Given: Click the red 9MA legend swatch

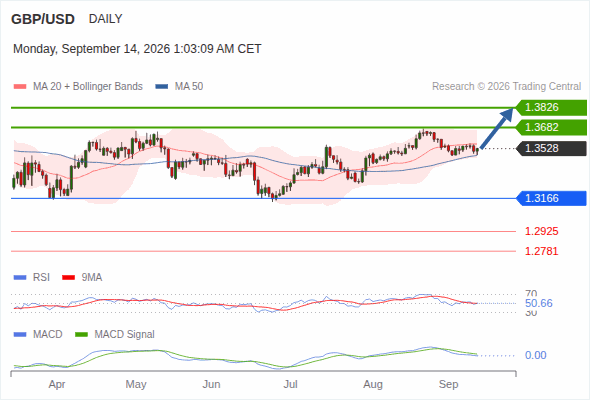Looking at the screenshot, I should [x=68, y=278].
